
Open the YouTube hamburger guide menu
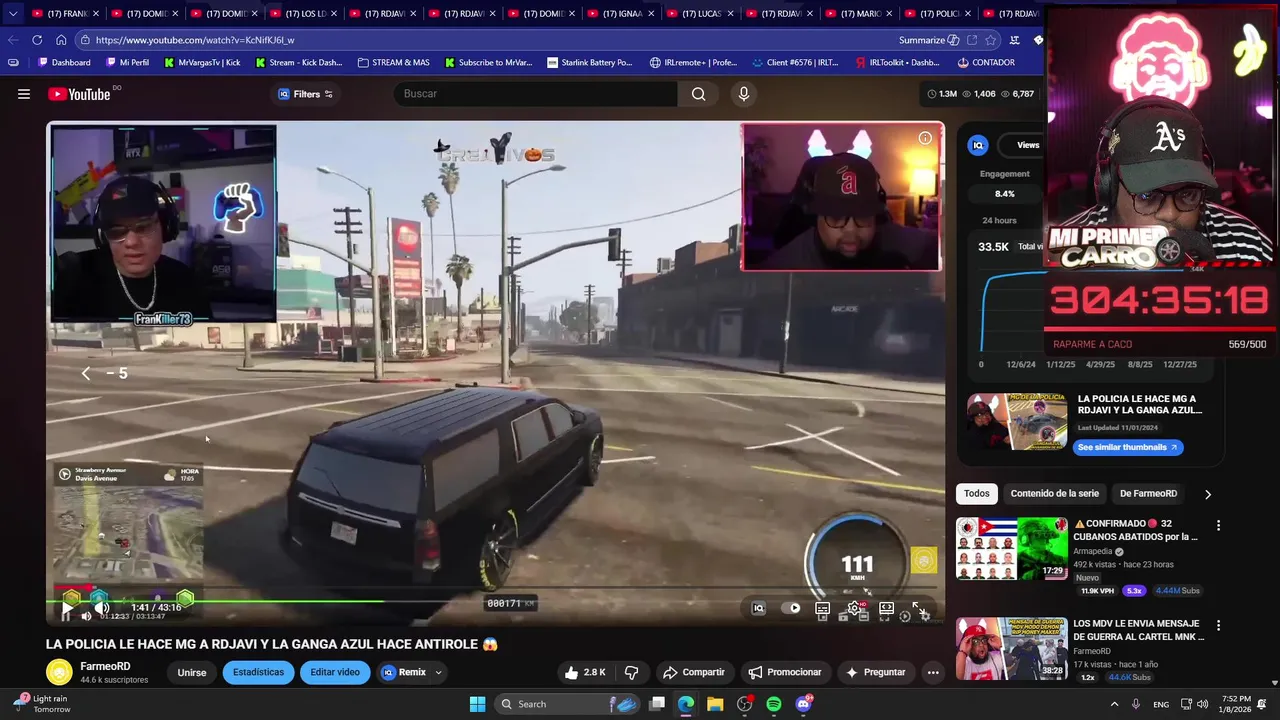point(24,94)
